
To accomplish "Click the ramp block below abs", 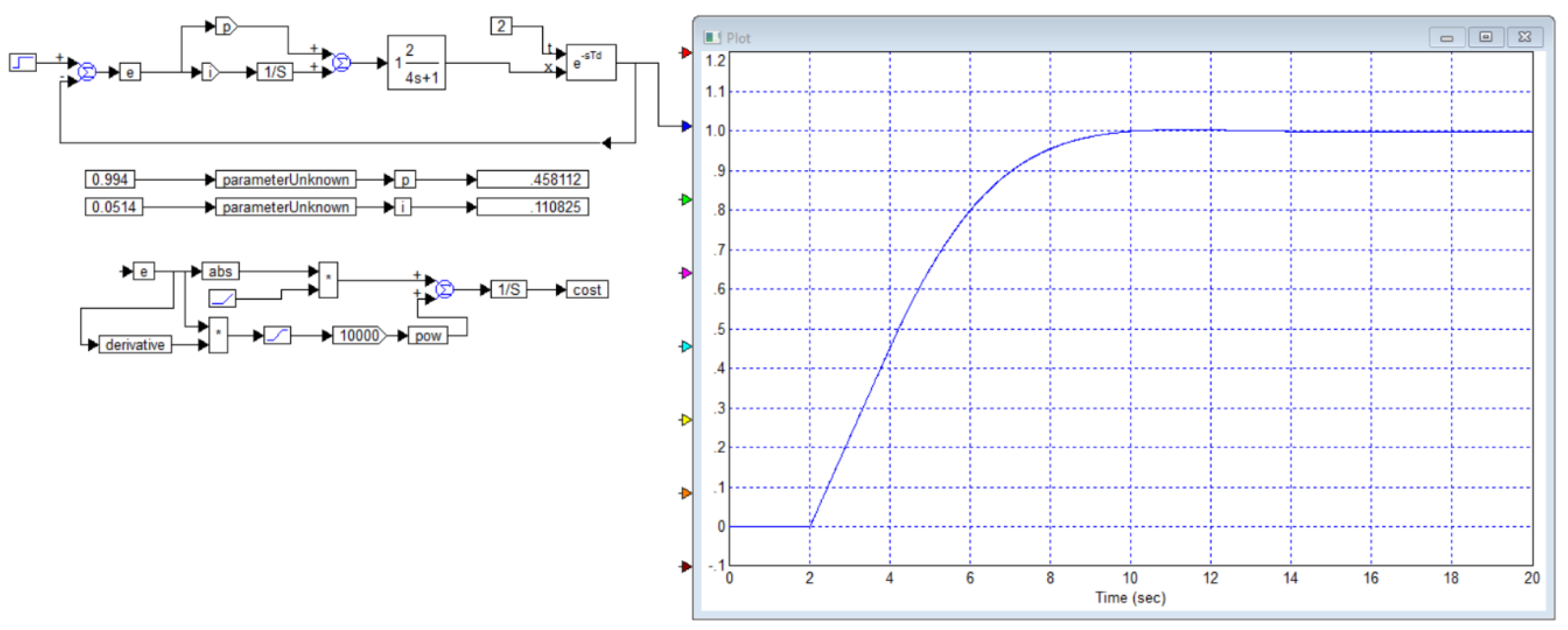I will point(222,299).
